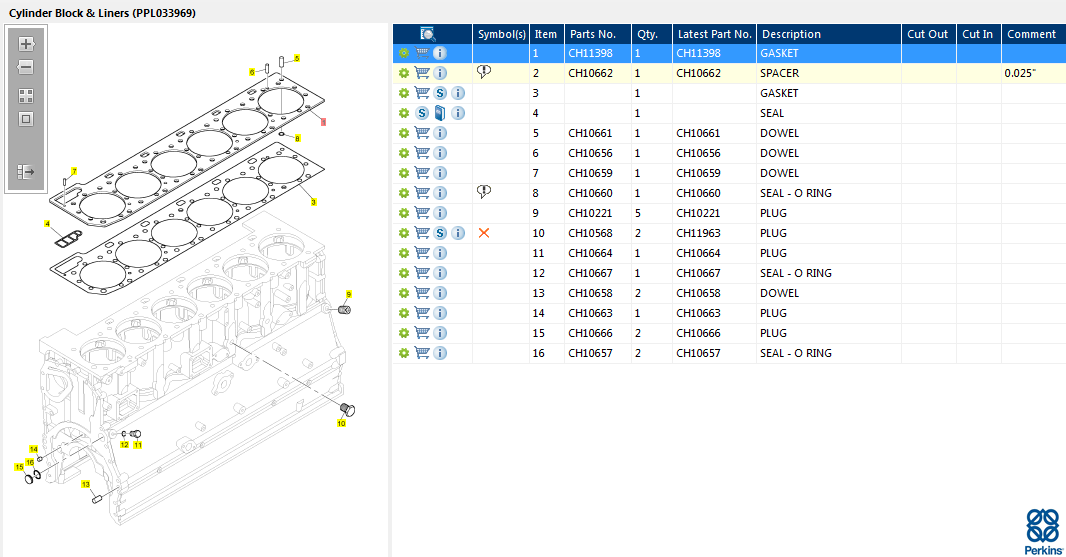
Task: Select the CH10657 SEAL - O RING row
Action: (x=790, y=353)
